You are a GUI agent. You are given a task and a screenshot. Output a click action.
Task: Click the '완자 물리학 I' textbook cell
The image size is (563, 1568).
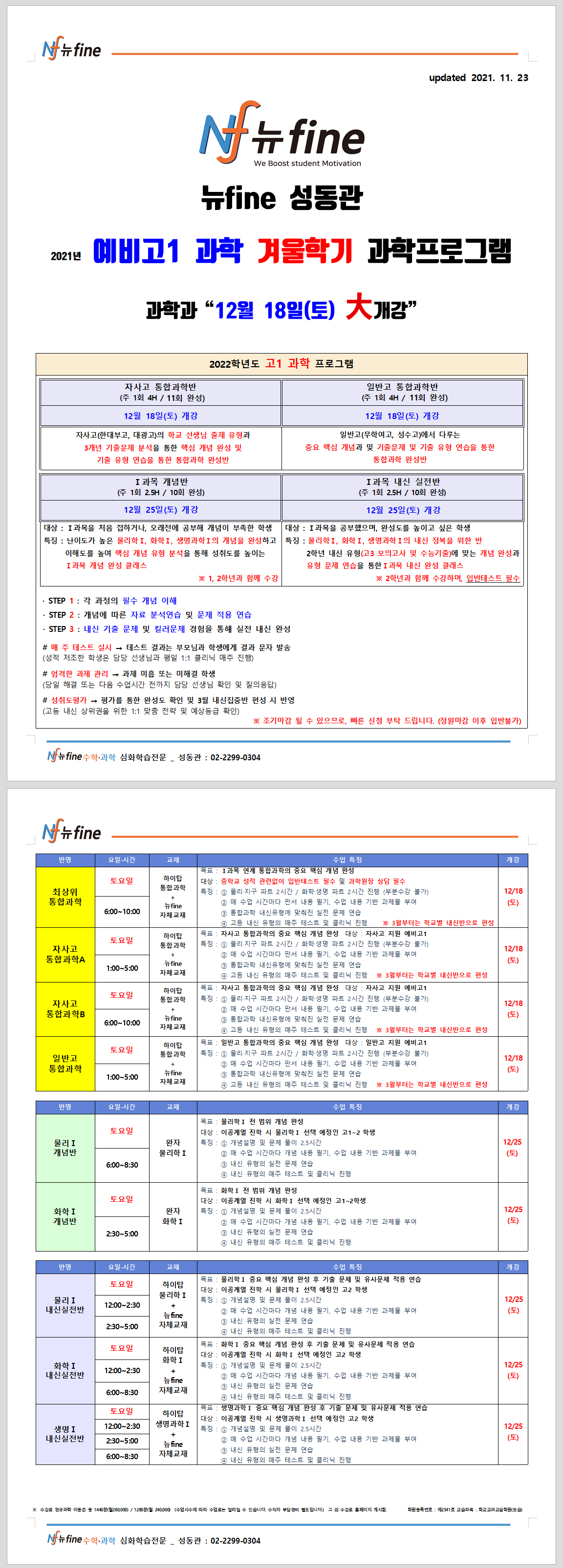[x=173, y=1148]
